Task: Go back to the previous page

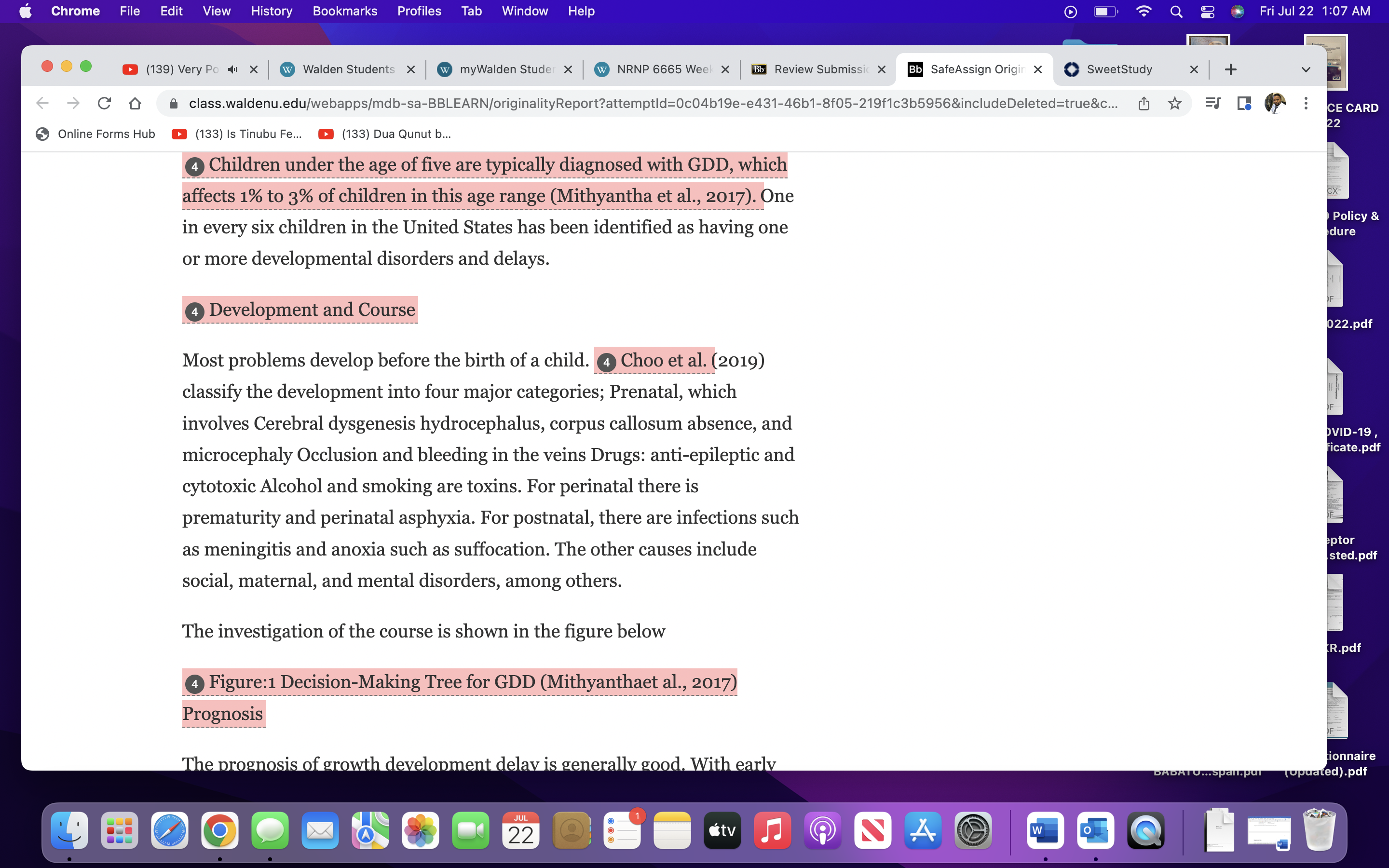Action: coord(42,103)
